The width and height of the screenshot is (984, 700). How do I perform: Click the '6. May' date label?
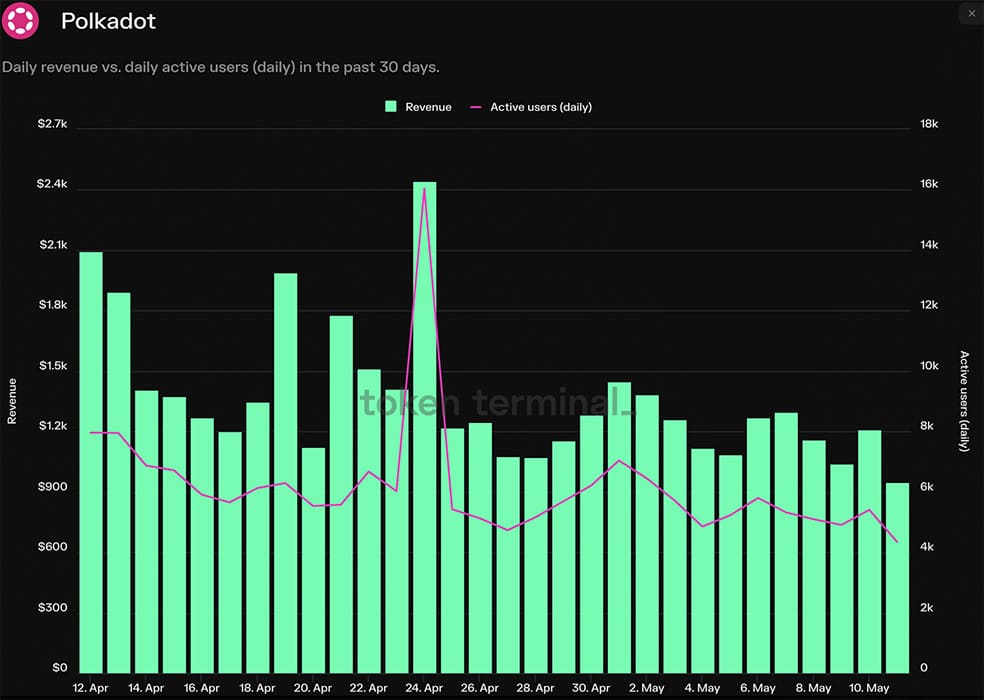[x=757, y=688]
